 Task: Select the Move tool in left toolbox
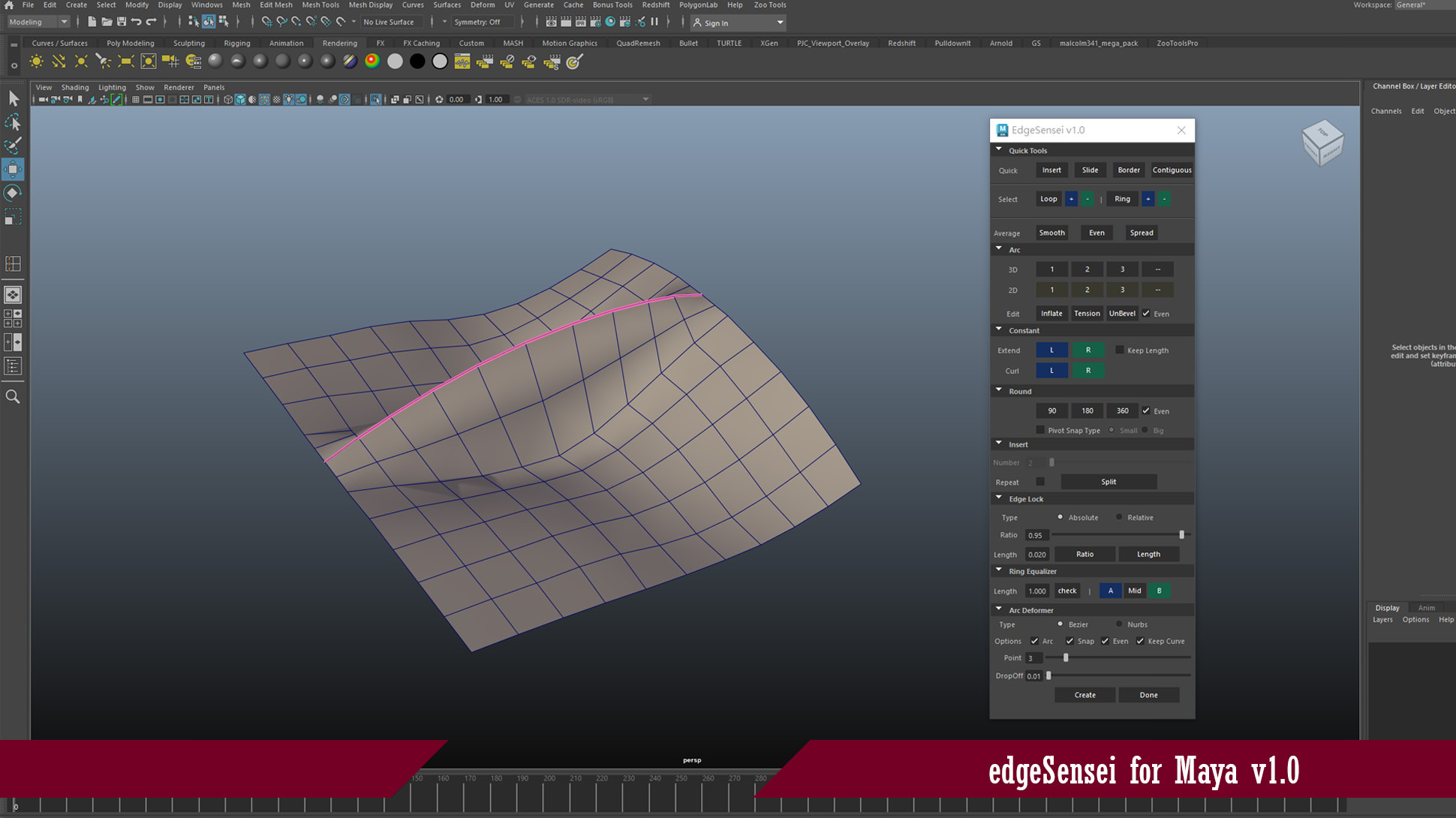(13, 169)
